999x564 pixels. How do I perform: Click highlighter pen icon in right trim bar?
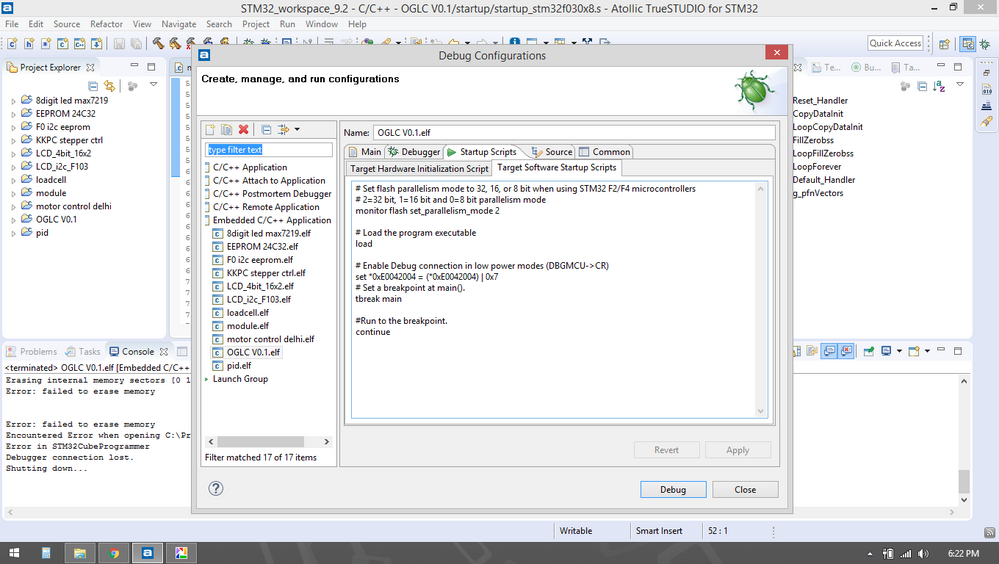click(x=986, y=121)
